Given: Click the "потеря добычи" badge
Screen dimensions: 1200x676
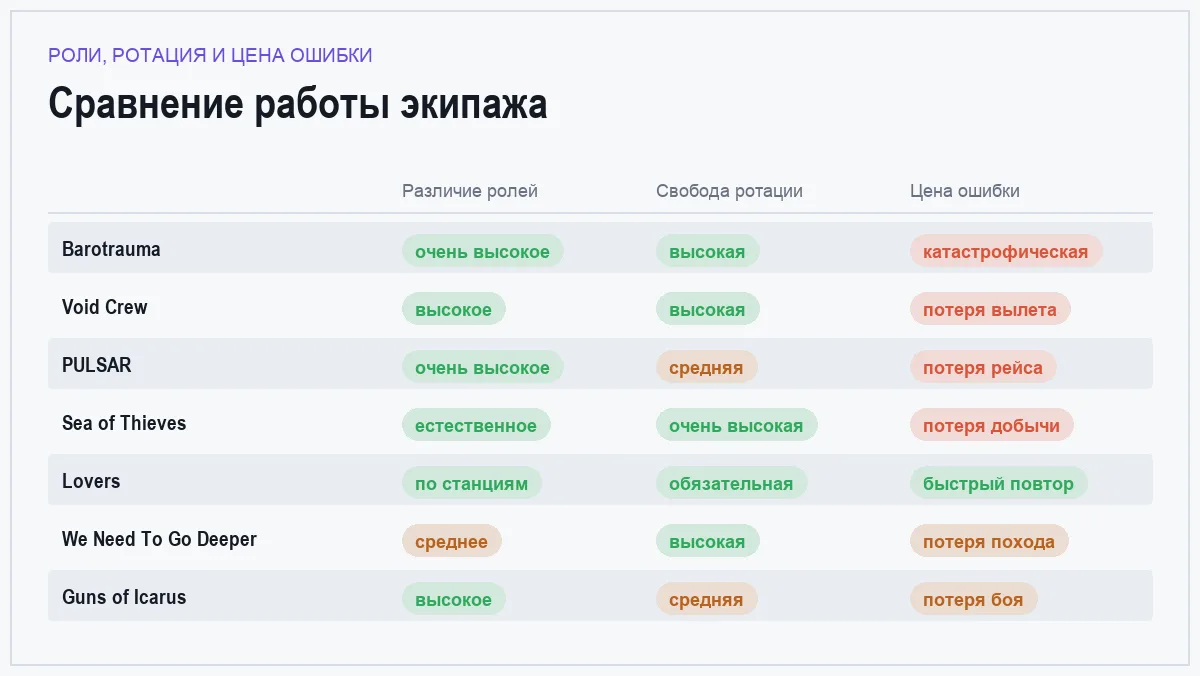Looking at the screenshot, I should tap(992, 425).
